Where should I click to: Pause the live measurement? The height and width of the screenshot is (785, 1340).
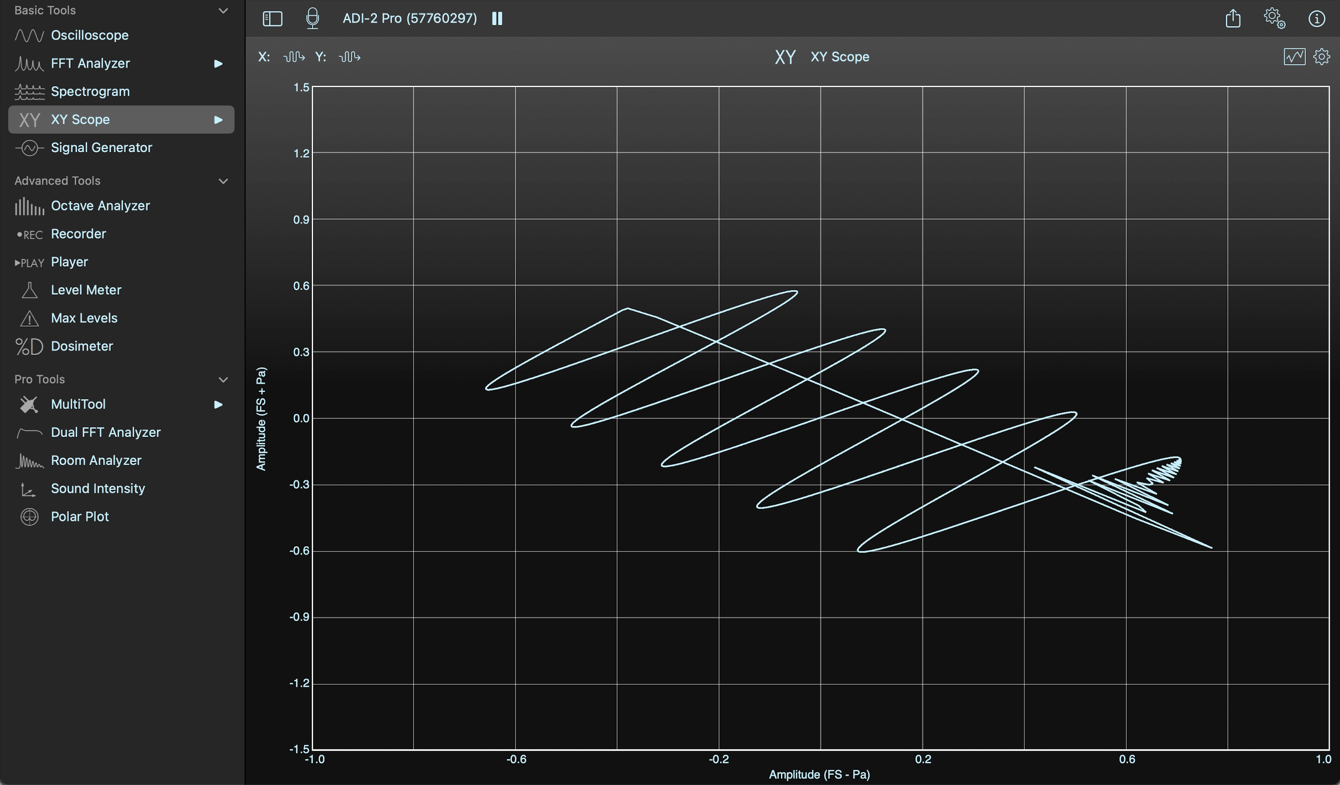[497, 18]
